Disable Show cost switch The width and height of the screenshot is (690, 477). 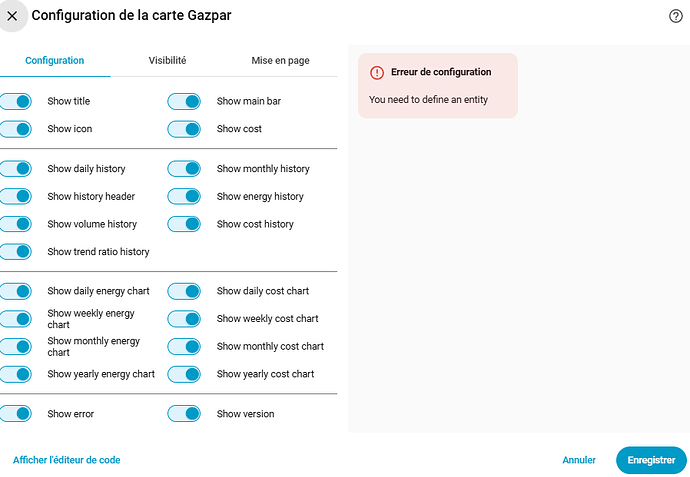pyautogui.click(x=184, y=129)
